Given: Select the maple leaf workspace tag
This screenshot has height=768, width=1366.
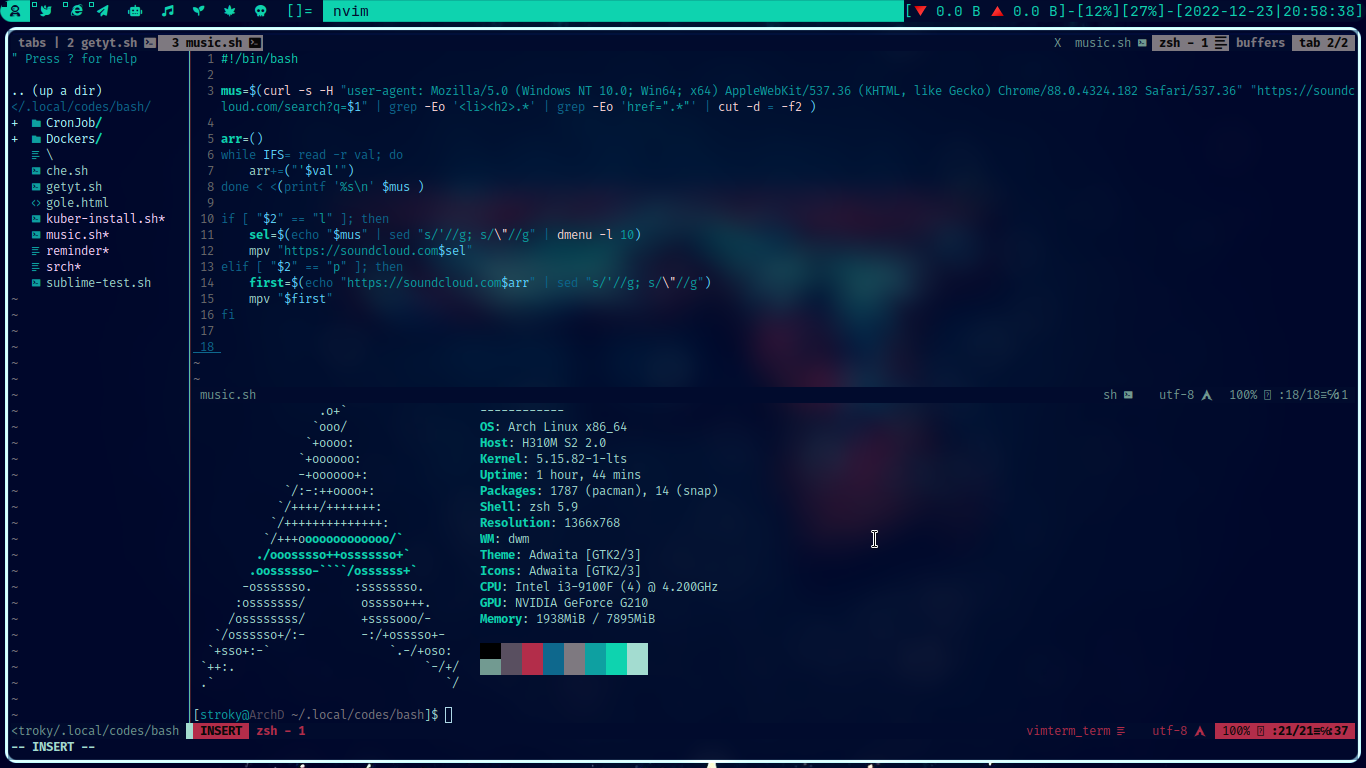Looking at the screenshot, I should point(229,11).
